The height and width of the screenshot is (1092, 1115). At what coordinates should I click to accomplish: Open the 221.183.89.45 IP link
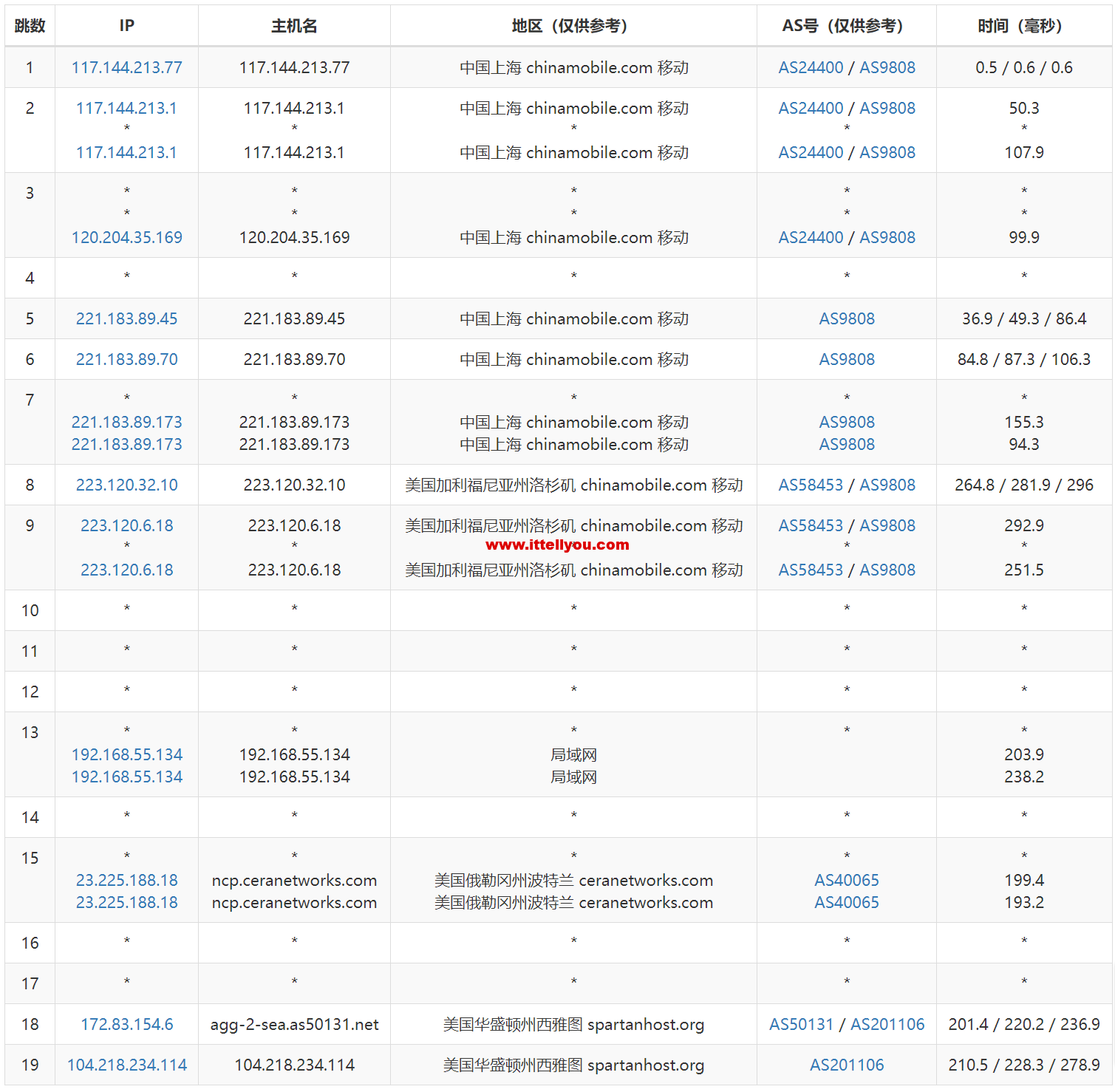126,318
